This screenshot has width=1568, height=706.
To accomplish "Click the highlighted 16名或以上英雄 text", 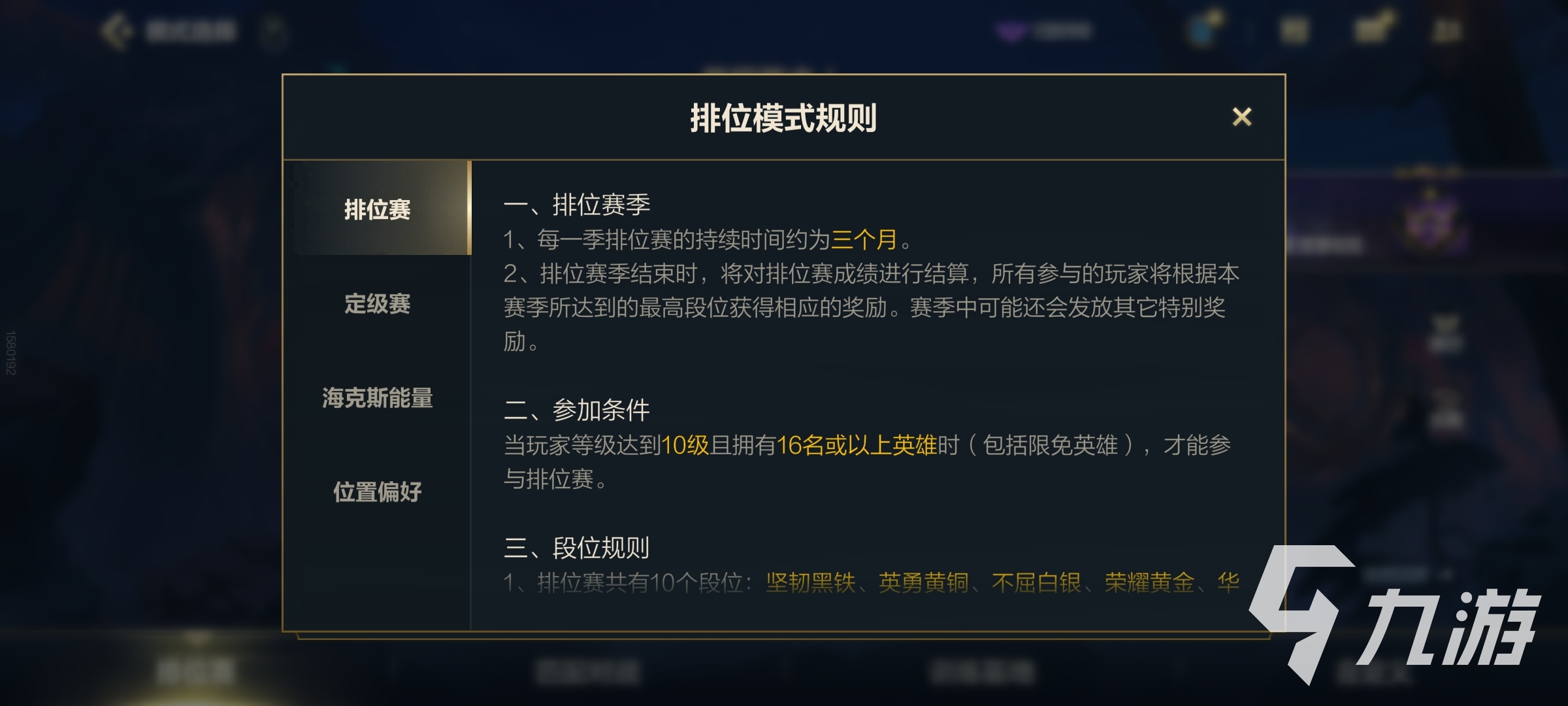I will click(856, 445).
